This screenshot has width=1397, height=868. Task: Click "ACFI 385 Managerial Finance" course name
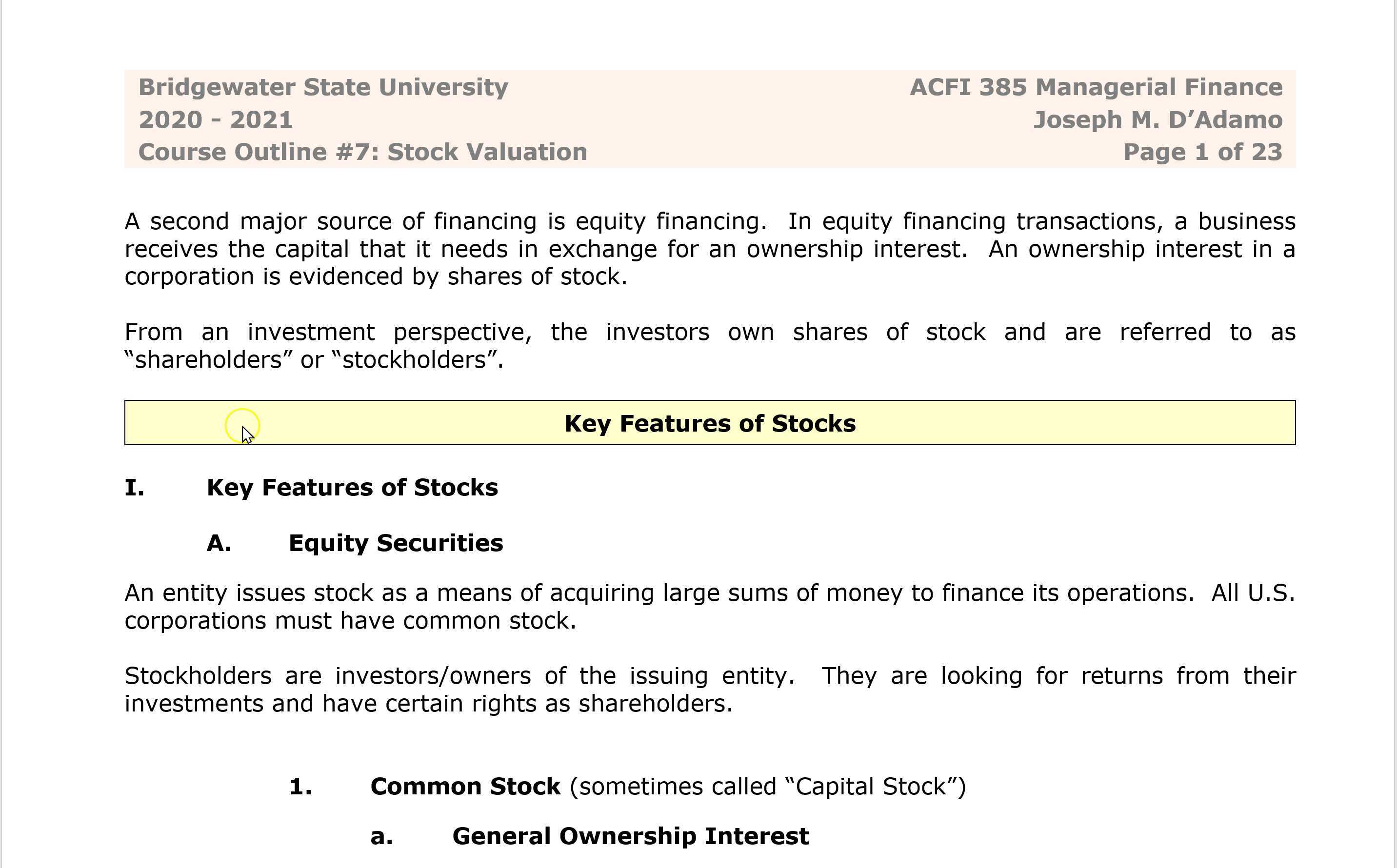coord(1096,87)
